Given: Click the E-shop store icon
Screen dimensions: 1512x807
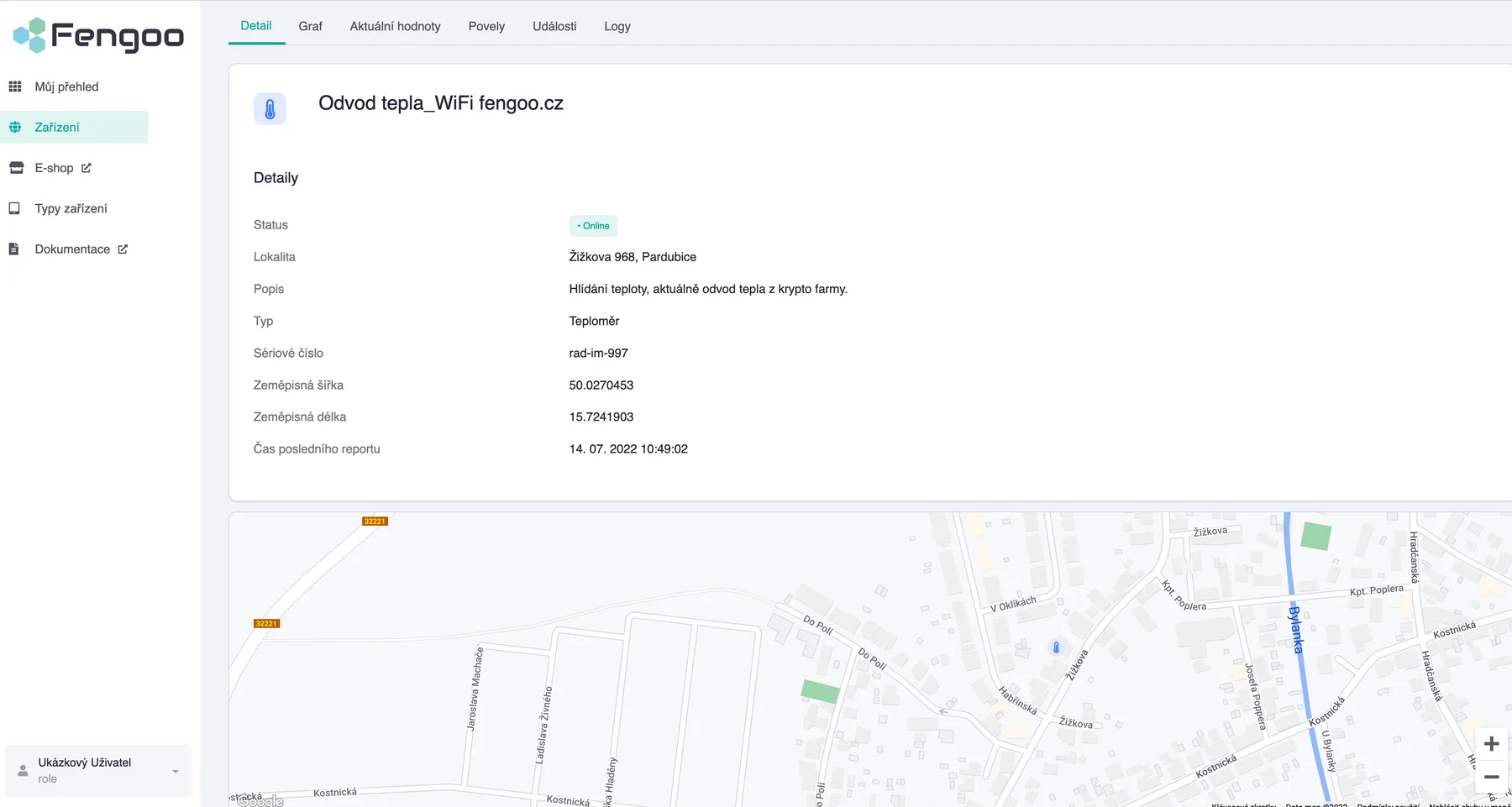Looking at the screenshot, I should (16, 168).
